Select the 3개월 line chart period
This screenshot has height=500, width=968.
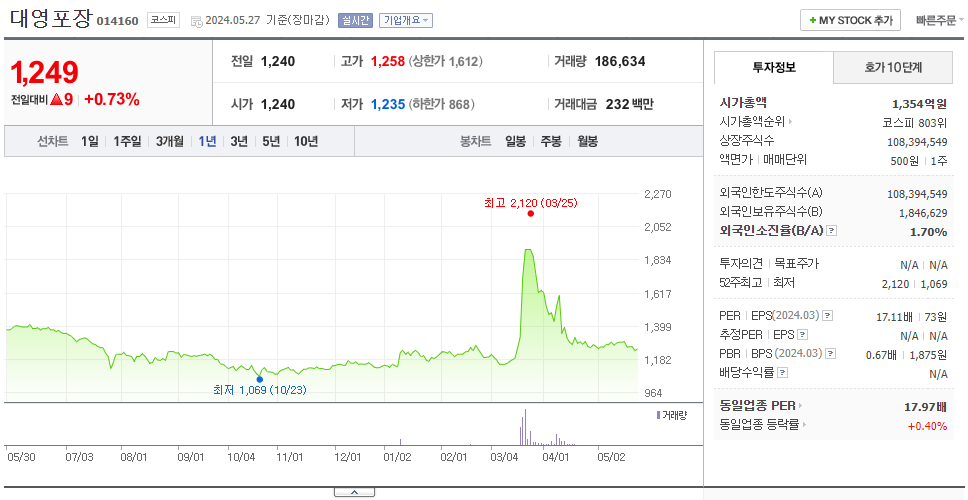click(170, 141)
